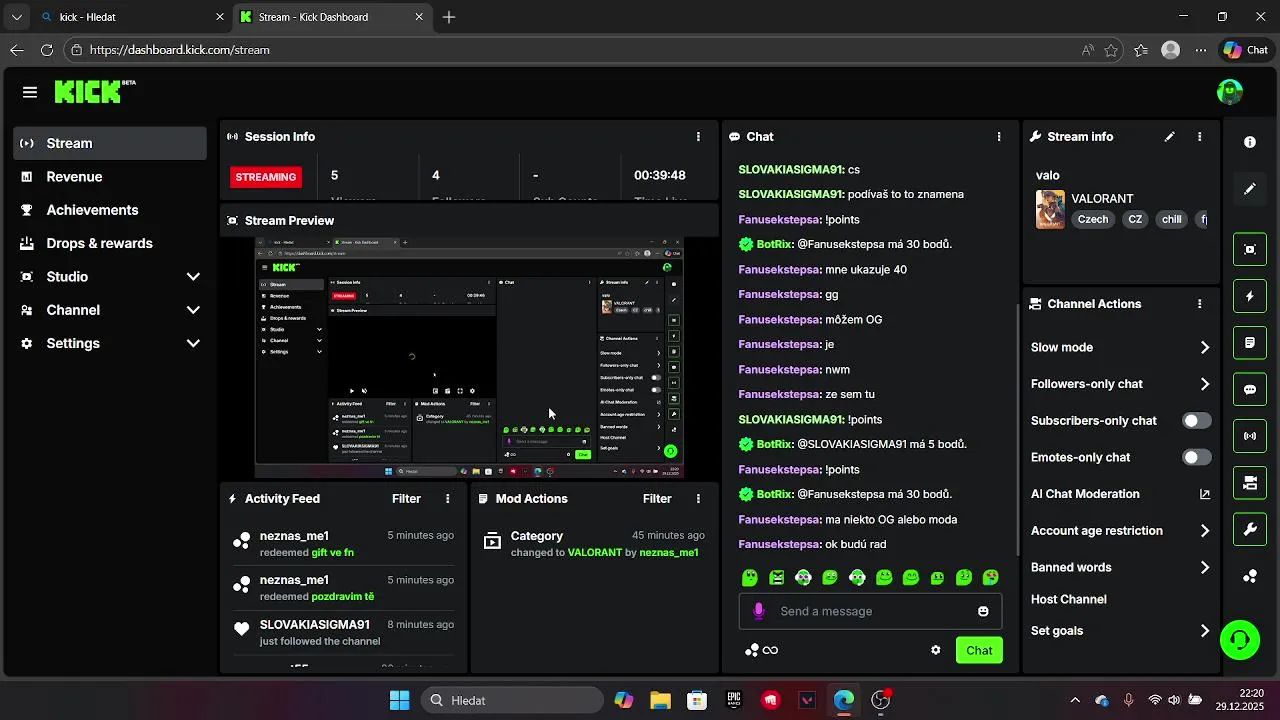Click the channel points bubbles icon in sidebar
The image size is (1280, 720).
coord(1250,576)
